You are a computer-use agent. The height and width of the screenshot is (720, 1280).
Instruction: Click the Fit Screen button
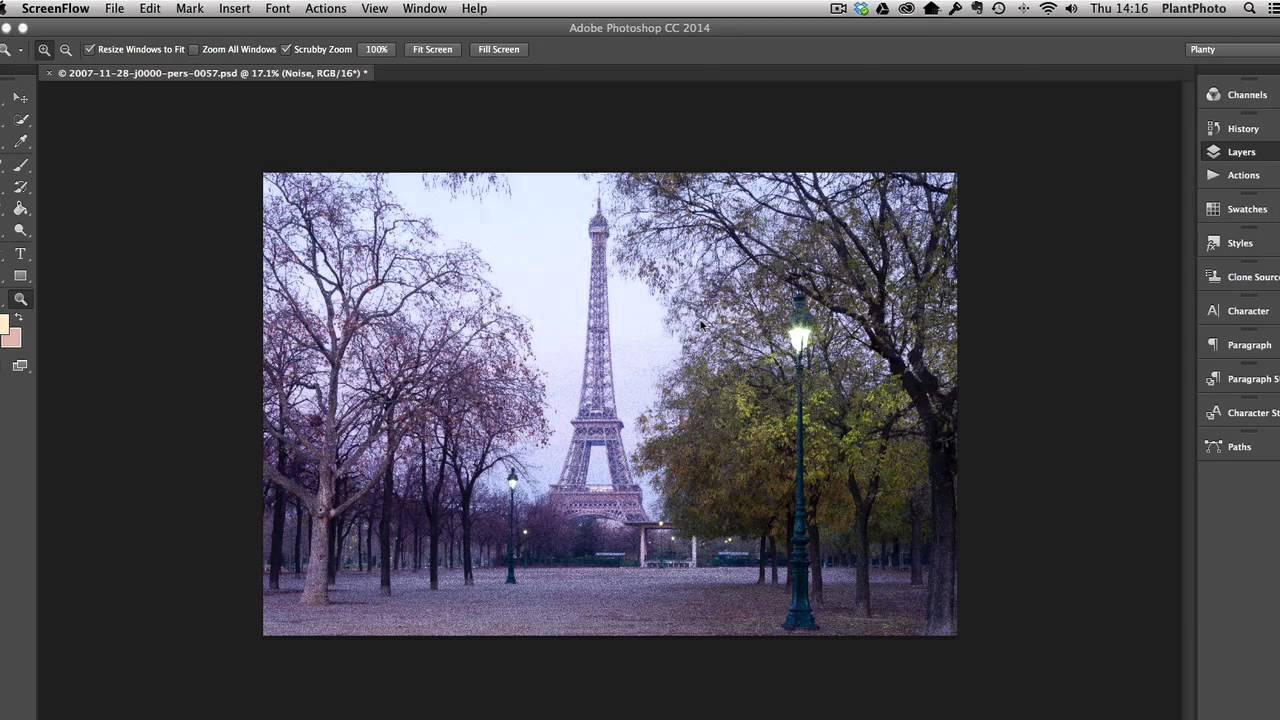tap(433, 49)
